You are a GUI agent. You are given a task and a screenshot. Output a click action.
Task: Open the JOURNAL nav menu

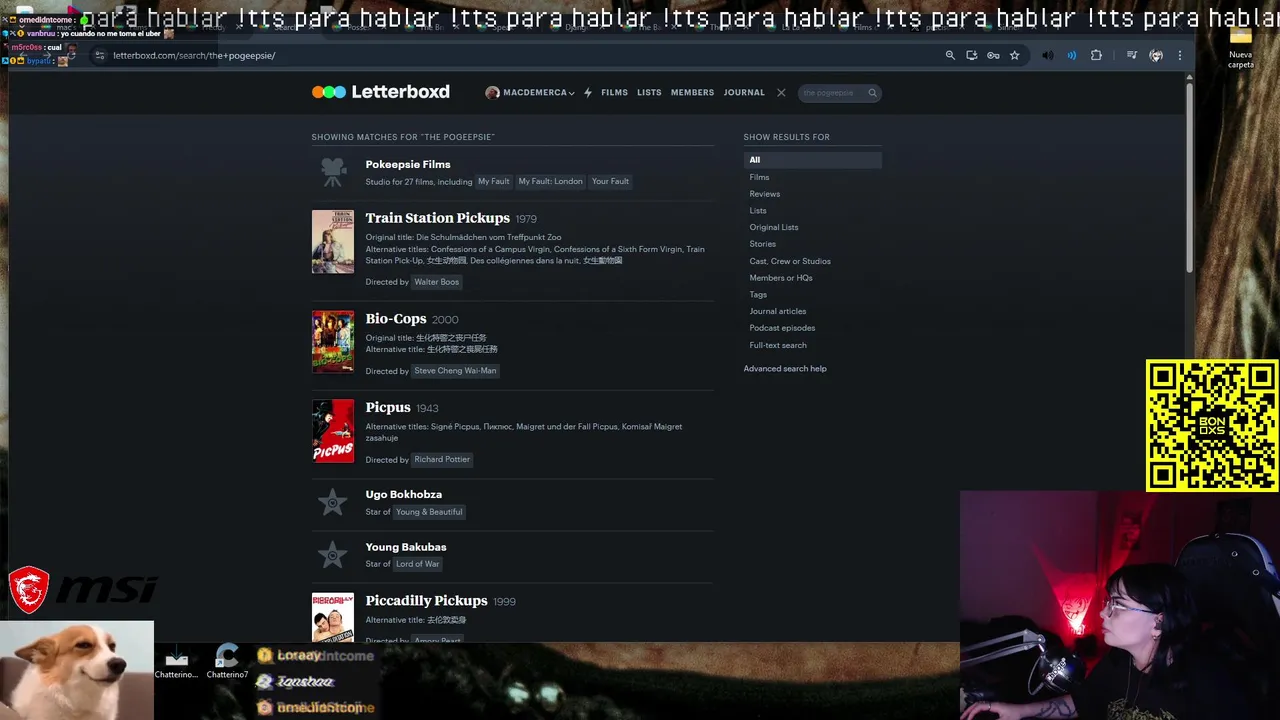pos(744,92)
